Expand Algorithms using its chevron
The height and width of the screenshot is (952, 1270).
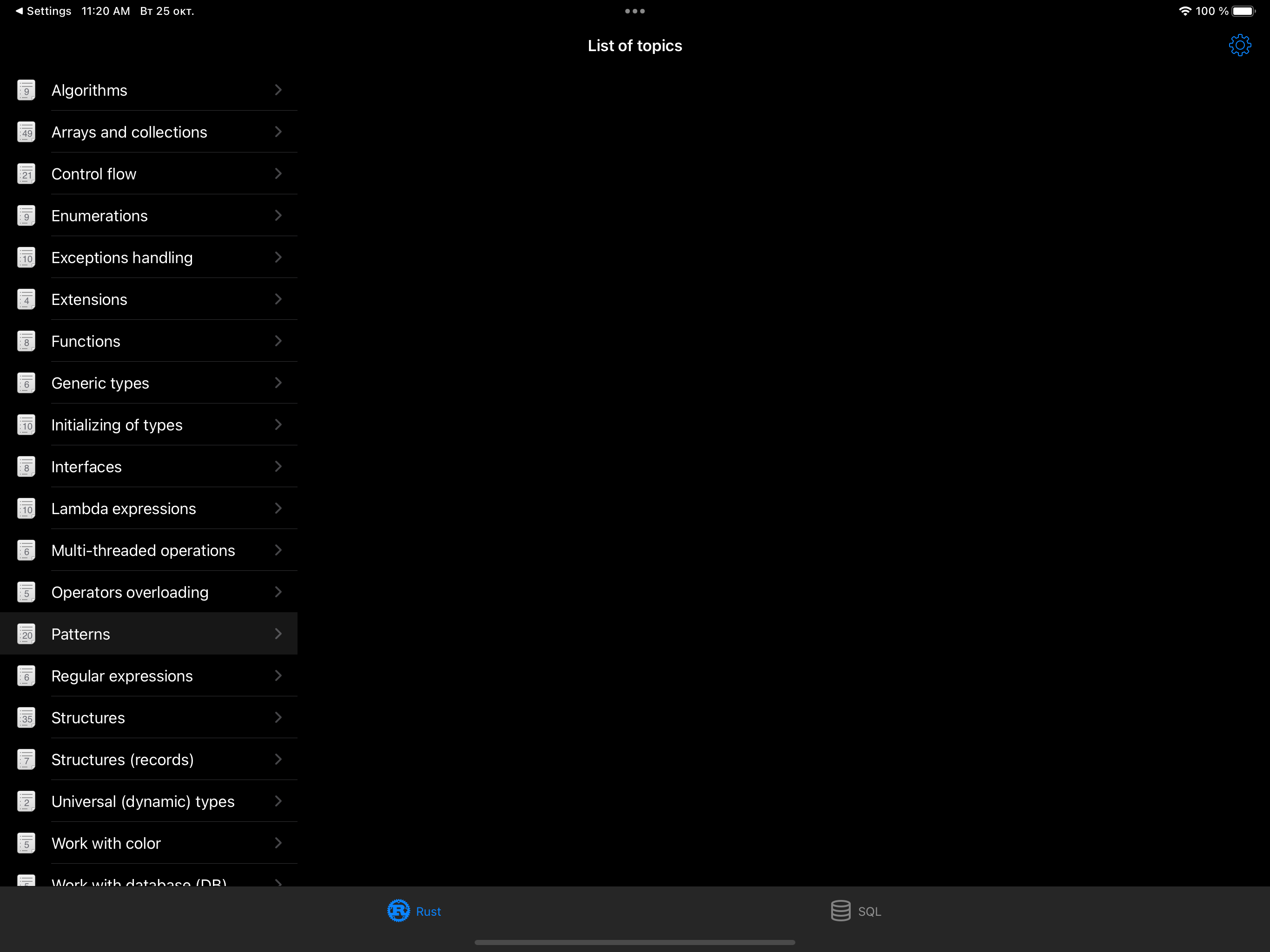coord(278,90)
